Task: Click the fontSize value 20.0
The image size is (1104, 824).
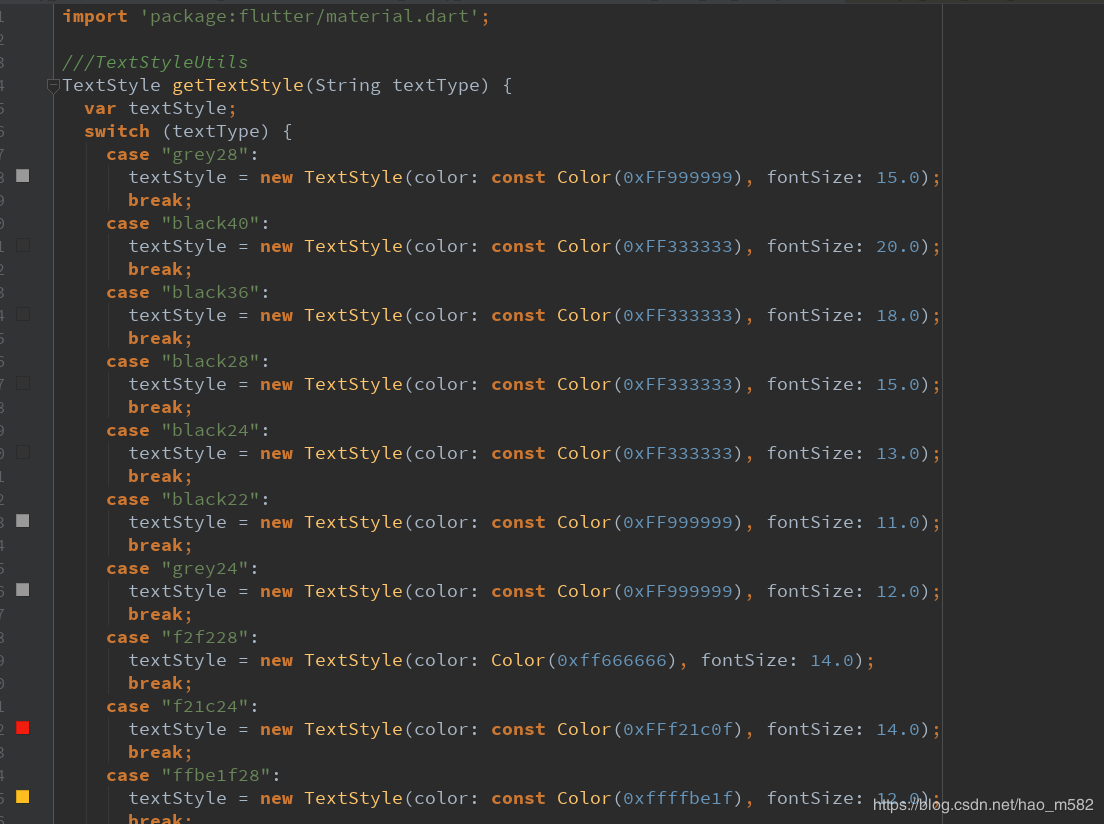Action: [898, 246]
